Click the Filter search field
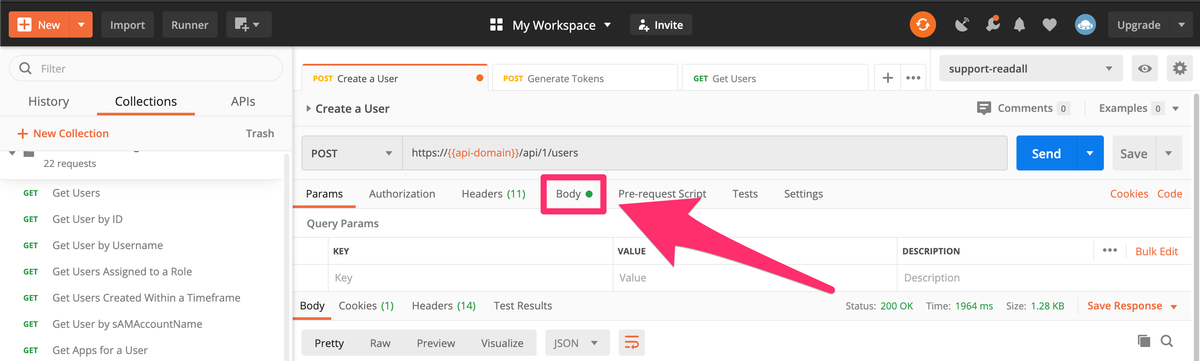The width and height of the screenshot is (1200, 361). pos(145,69)
